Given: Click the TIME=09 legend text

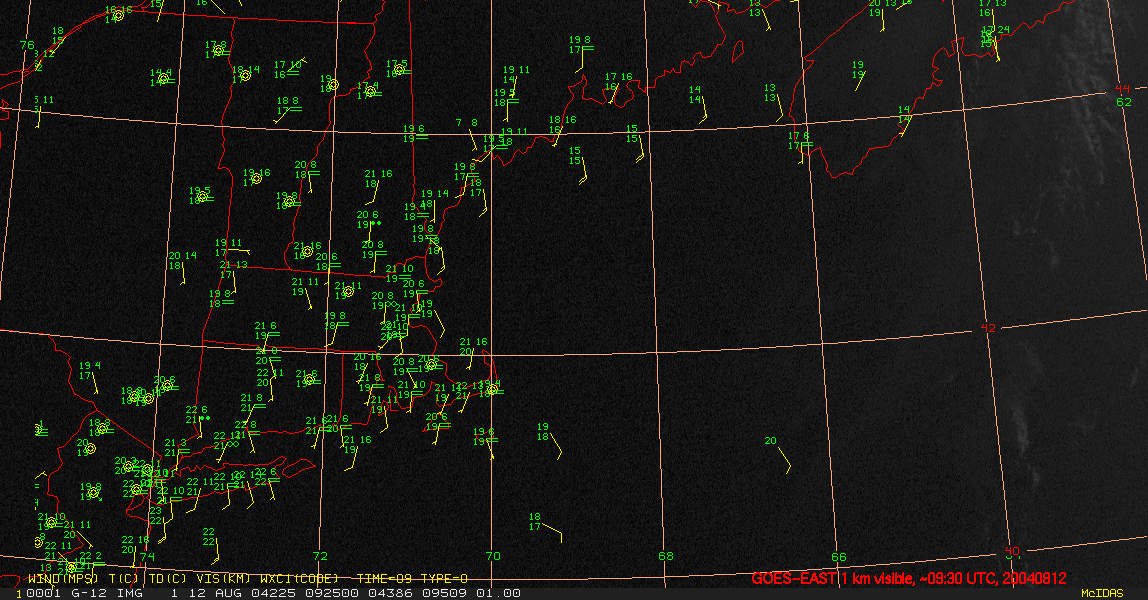Looking at the screenshot, I should pos(385,579).
